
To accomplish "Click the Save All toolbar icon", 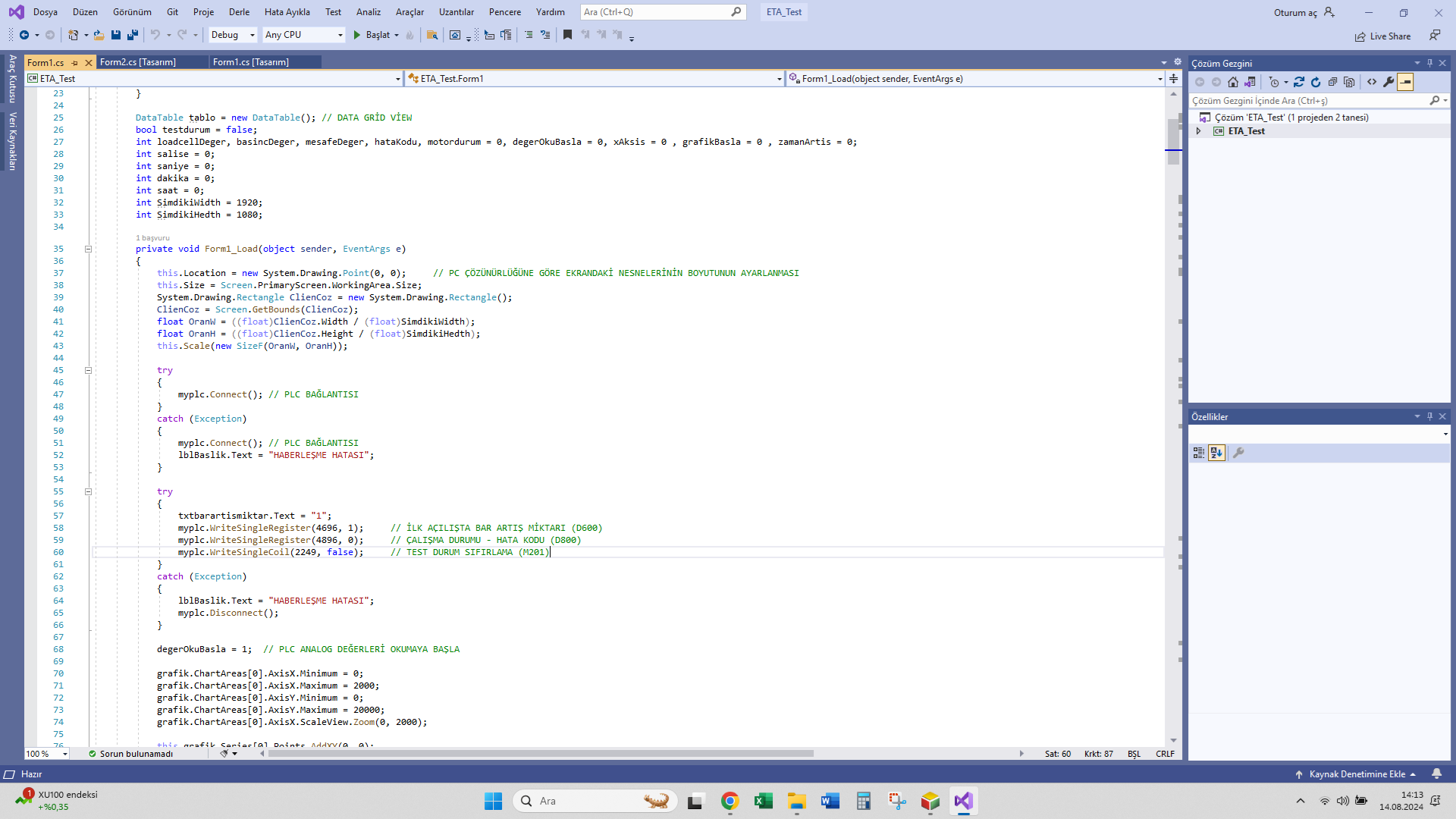I will coord(133,35).
